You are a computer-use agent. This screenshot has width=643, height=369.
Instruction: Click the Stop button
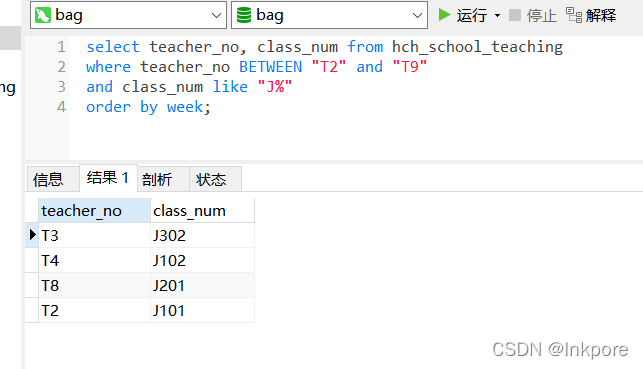[533, 16]
